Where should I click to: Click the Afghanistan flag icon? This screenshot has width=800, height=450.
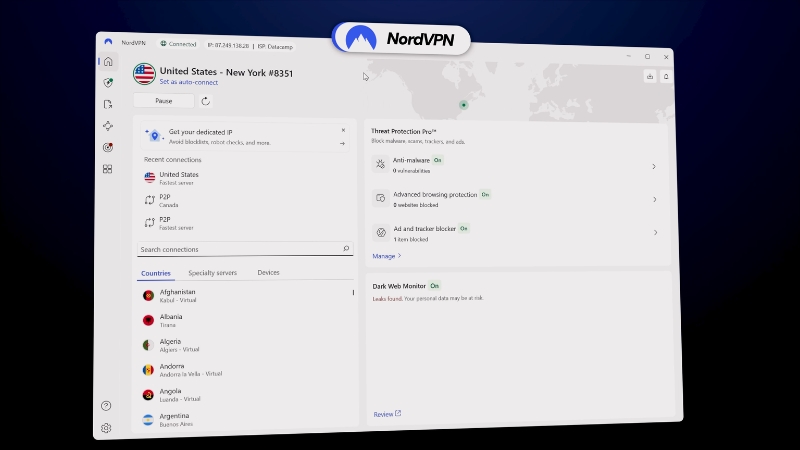point(148,295)
